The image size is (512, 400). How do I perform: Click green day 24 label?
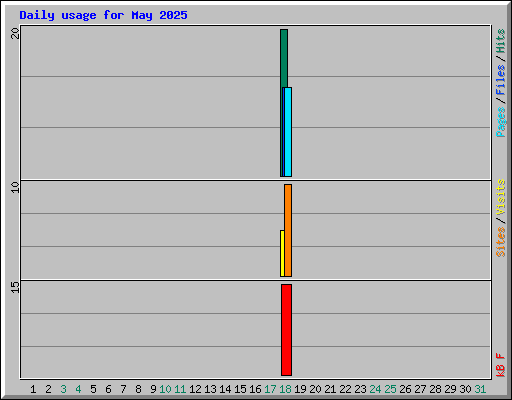tap(375, 389)
